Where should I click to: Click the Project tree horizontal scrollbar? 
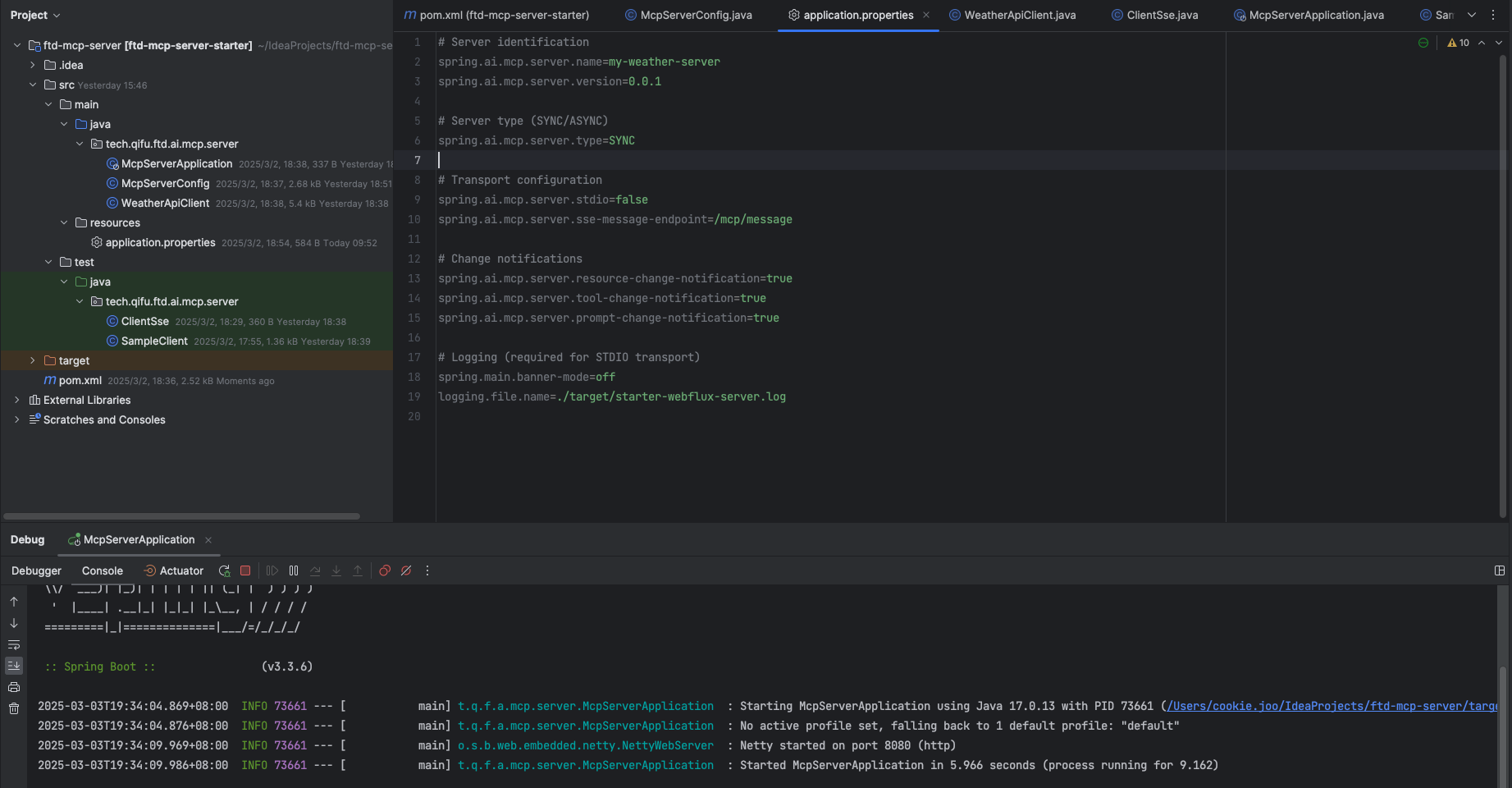click(x=182, y=516)
